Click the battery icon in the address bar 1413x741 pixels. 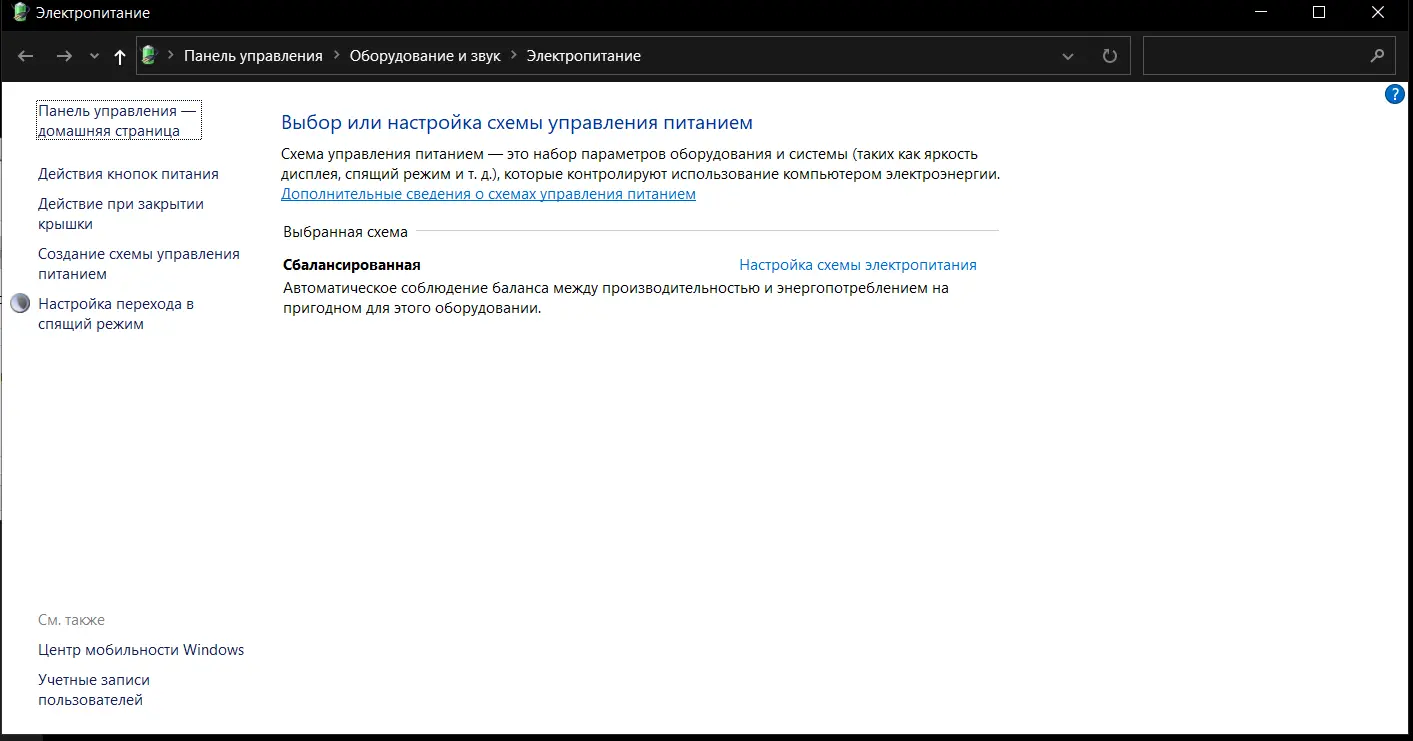tap(149, 56)
